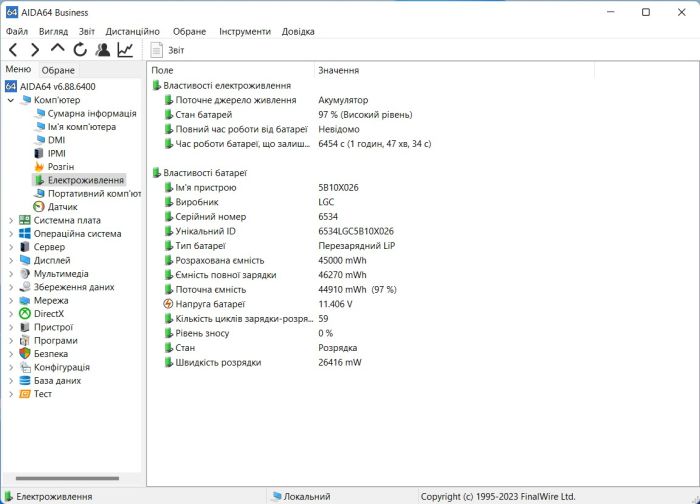This screenshot has height=504, width=700.
Task: Click the Дисплей monitor icon
Action: (25, 260)
